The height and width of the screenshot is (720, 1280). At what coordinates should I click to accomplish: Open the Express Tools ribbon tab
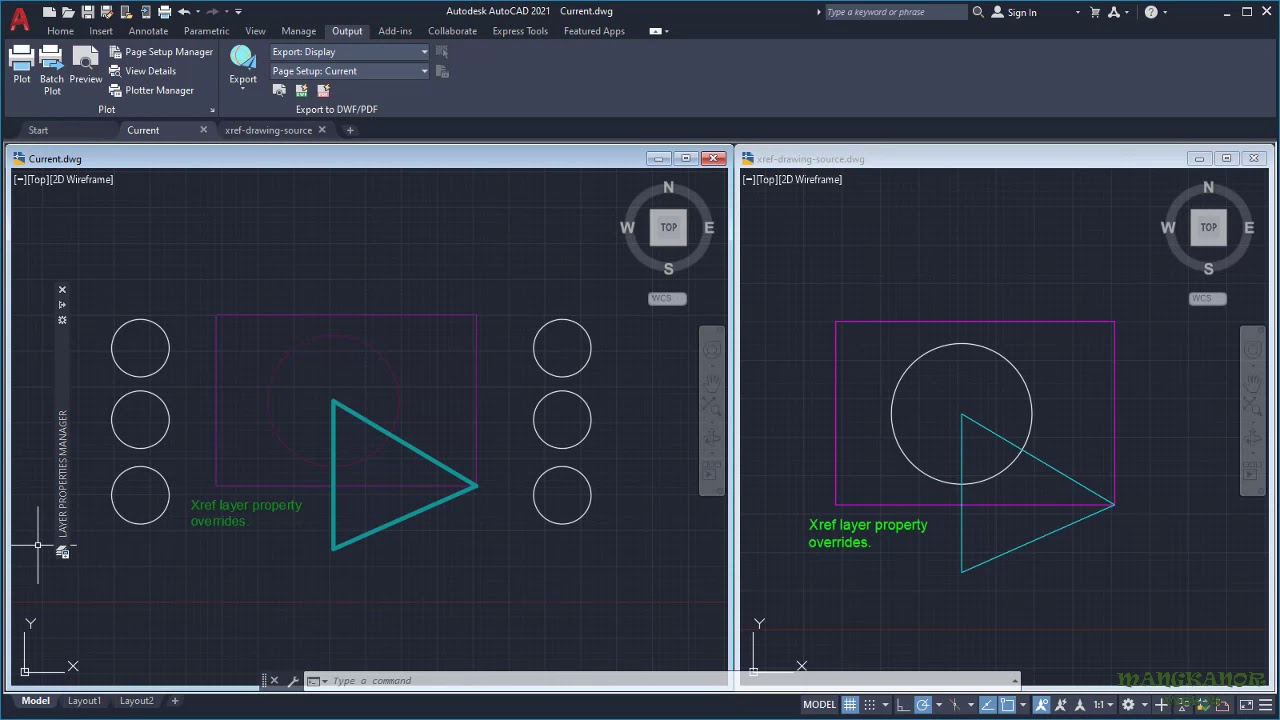(x=520, y=31)
